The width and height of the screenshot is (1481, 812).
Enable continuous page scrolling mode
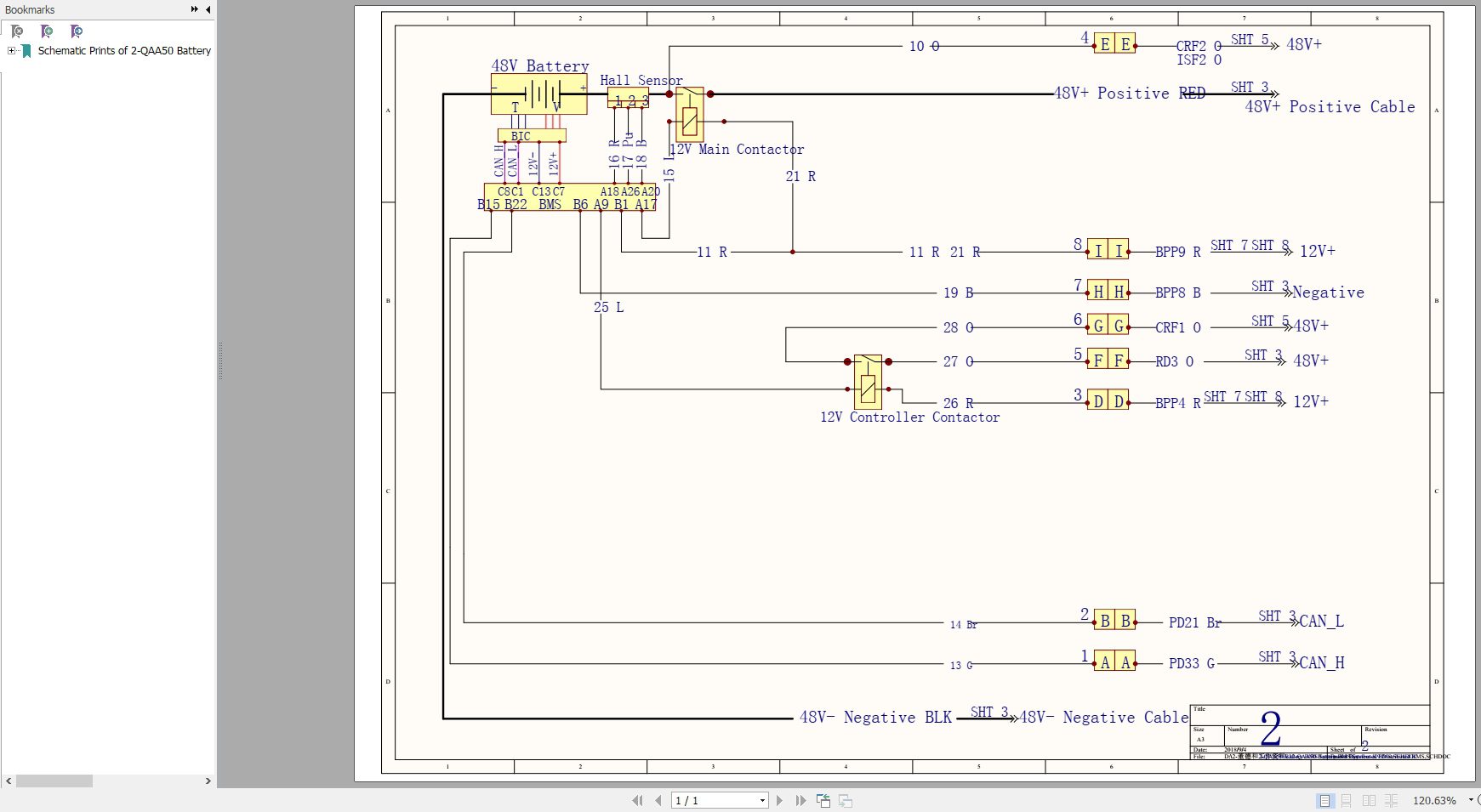click(1347, 800)
